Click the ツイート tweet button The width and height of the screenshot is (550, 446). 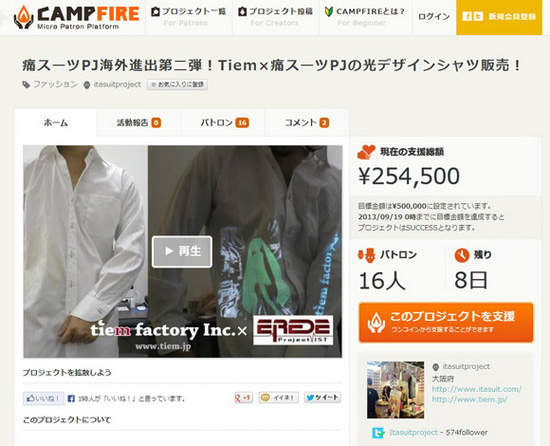pyautogui.click(x=322, y=397)
